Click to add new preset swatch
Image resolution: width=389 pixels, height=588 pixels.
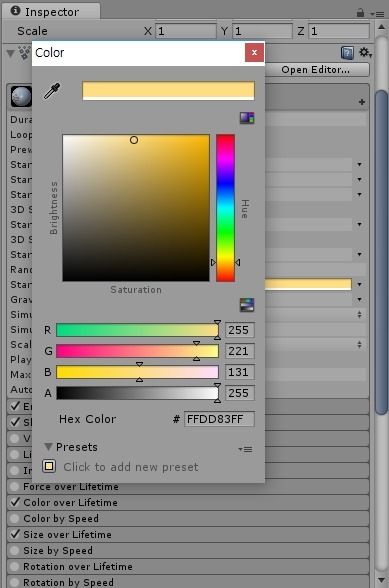(x=49, y=466)
